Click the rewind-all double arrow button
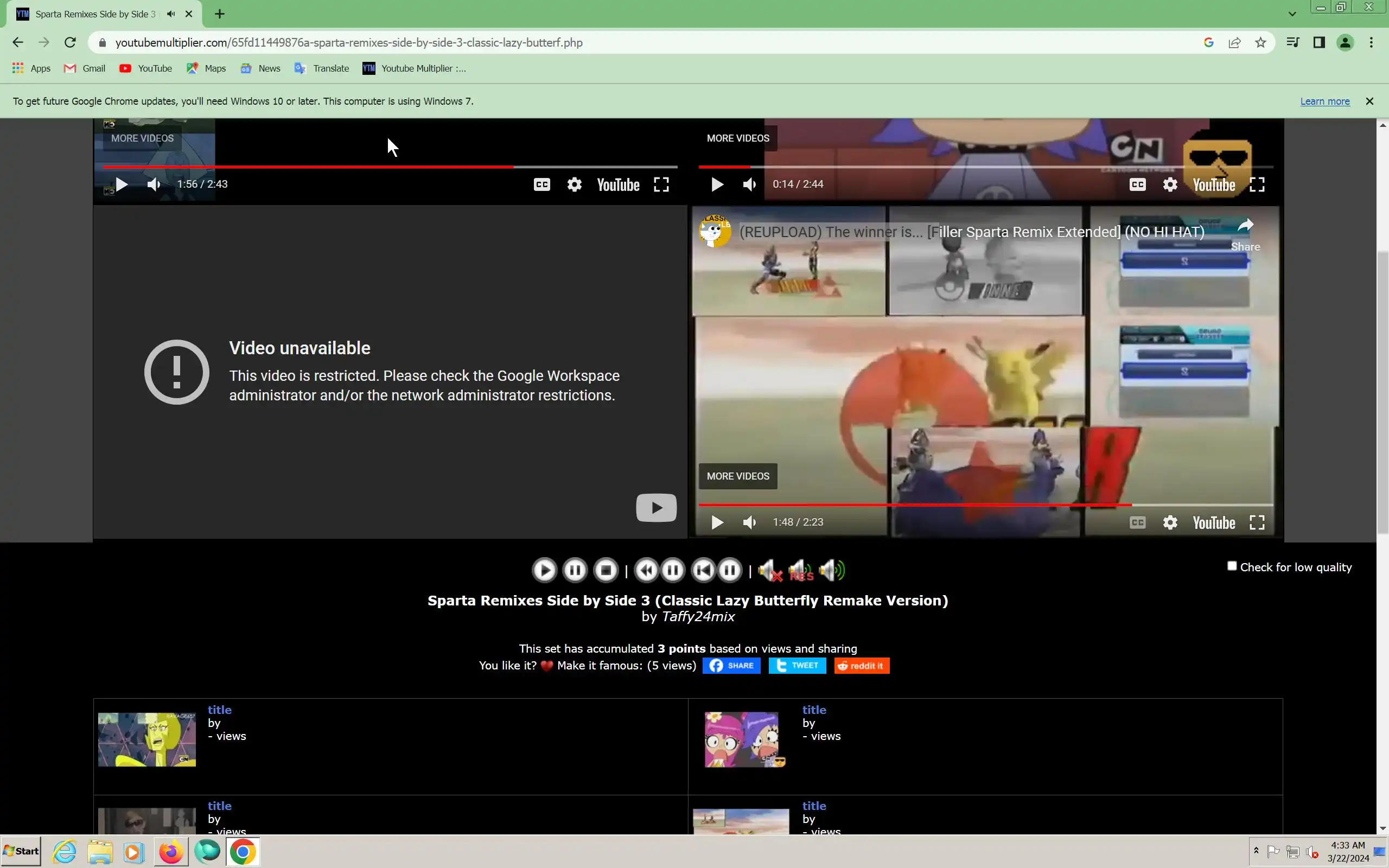Screen dimensions: 1389x868 click(646, 570)
